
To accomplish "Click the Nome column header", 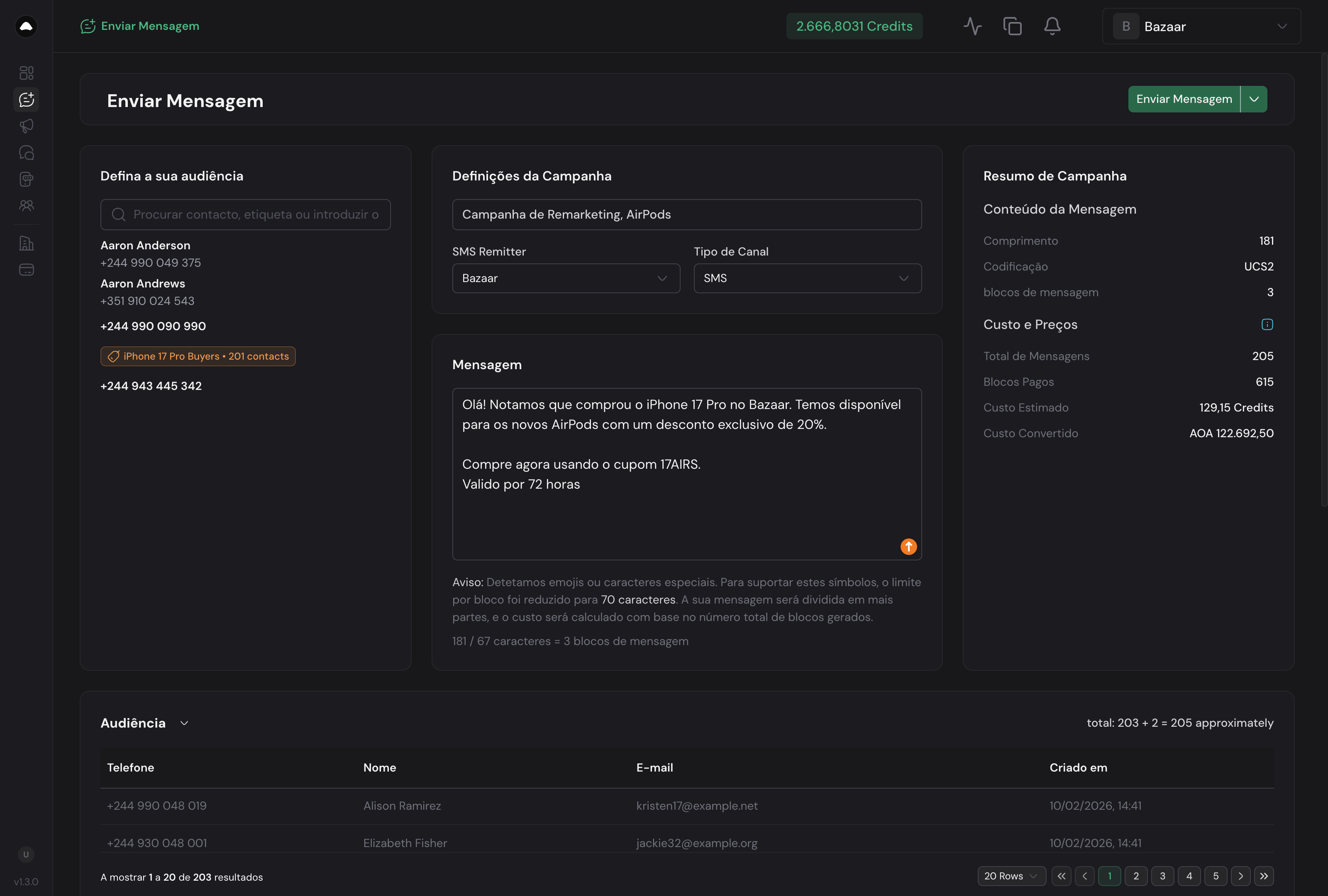I will click(x=380, y=768).
